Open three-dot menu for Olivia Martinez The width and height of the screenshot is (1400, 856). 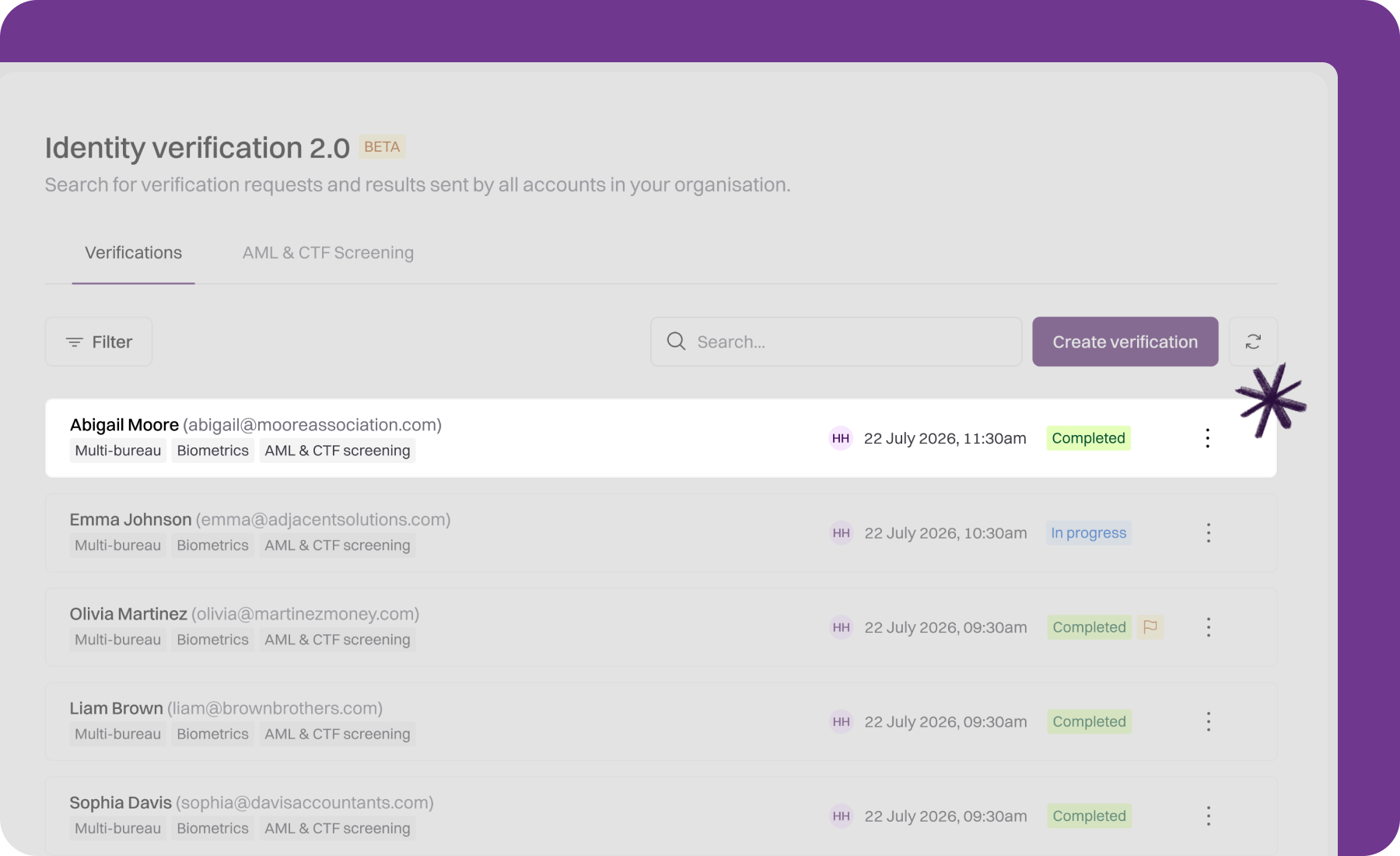pyautogui.click(x=1209, y=627)
